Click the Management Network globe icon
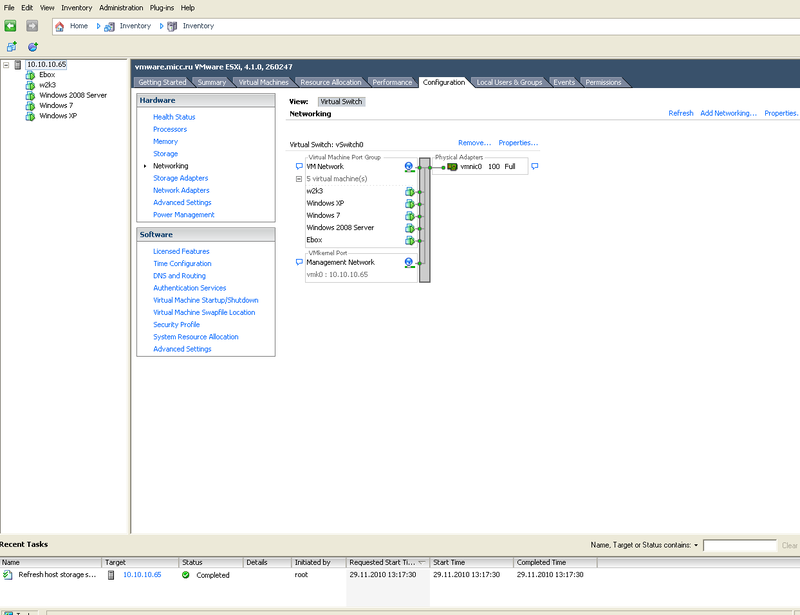 (x=409, y=262)
